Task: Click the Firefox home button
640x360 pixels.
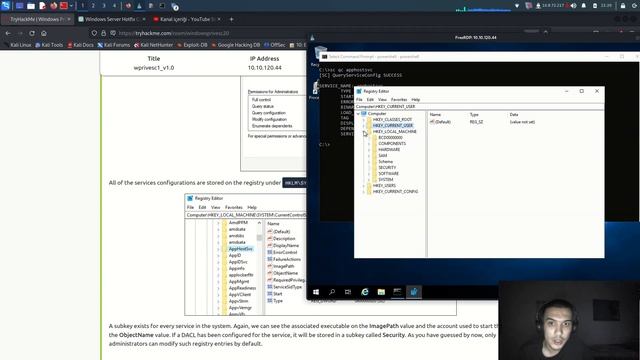Action: [x=44, y=33]
